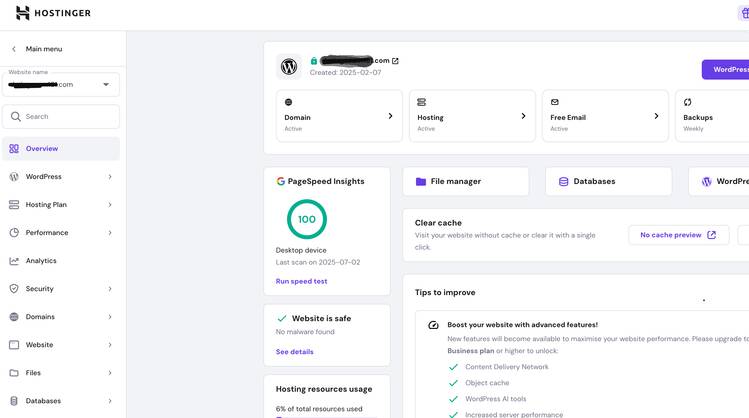Expand the Files chevron
749x418 pixels.
pos(110,373)
